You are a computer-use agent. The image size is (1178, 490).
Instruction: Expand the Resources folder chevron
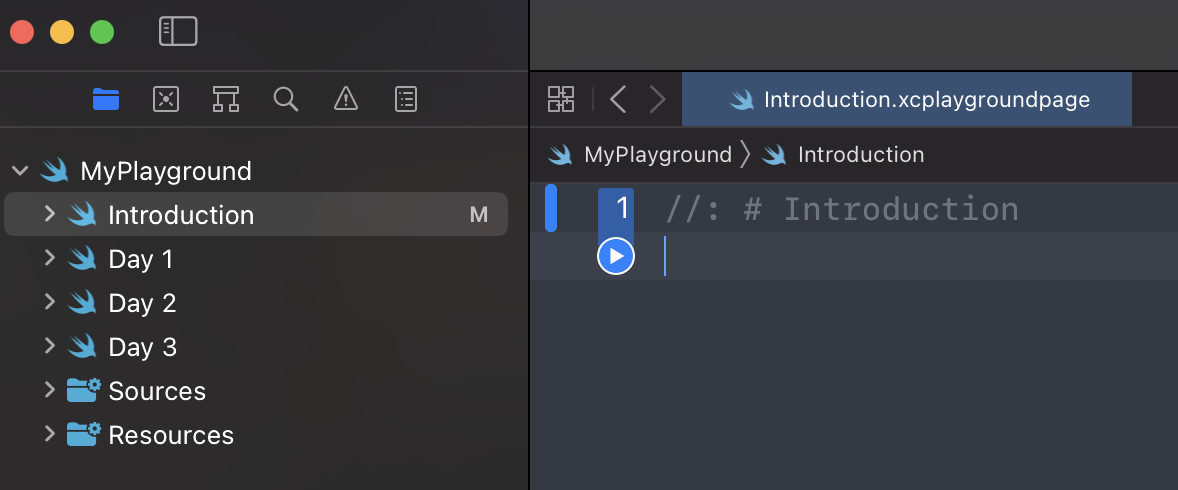coord(49,434)
